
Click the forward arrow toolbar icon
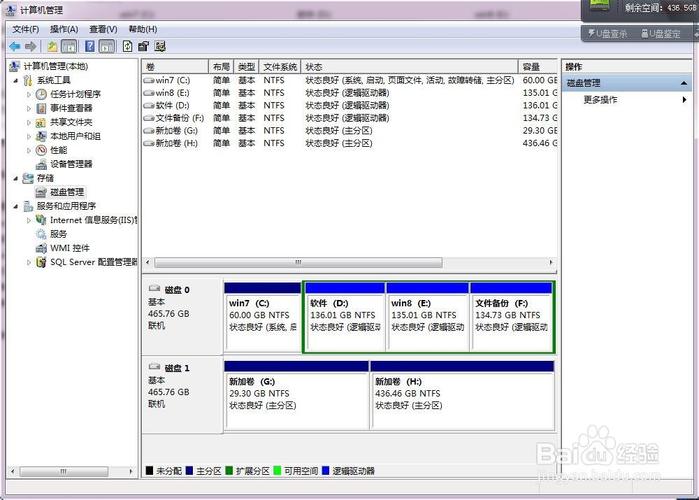pyautogui.click(x=30, y=46)
